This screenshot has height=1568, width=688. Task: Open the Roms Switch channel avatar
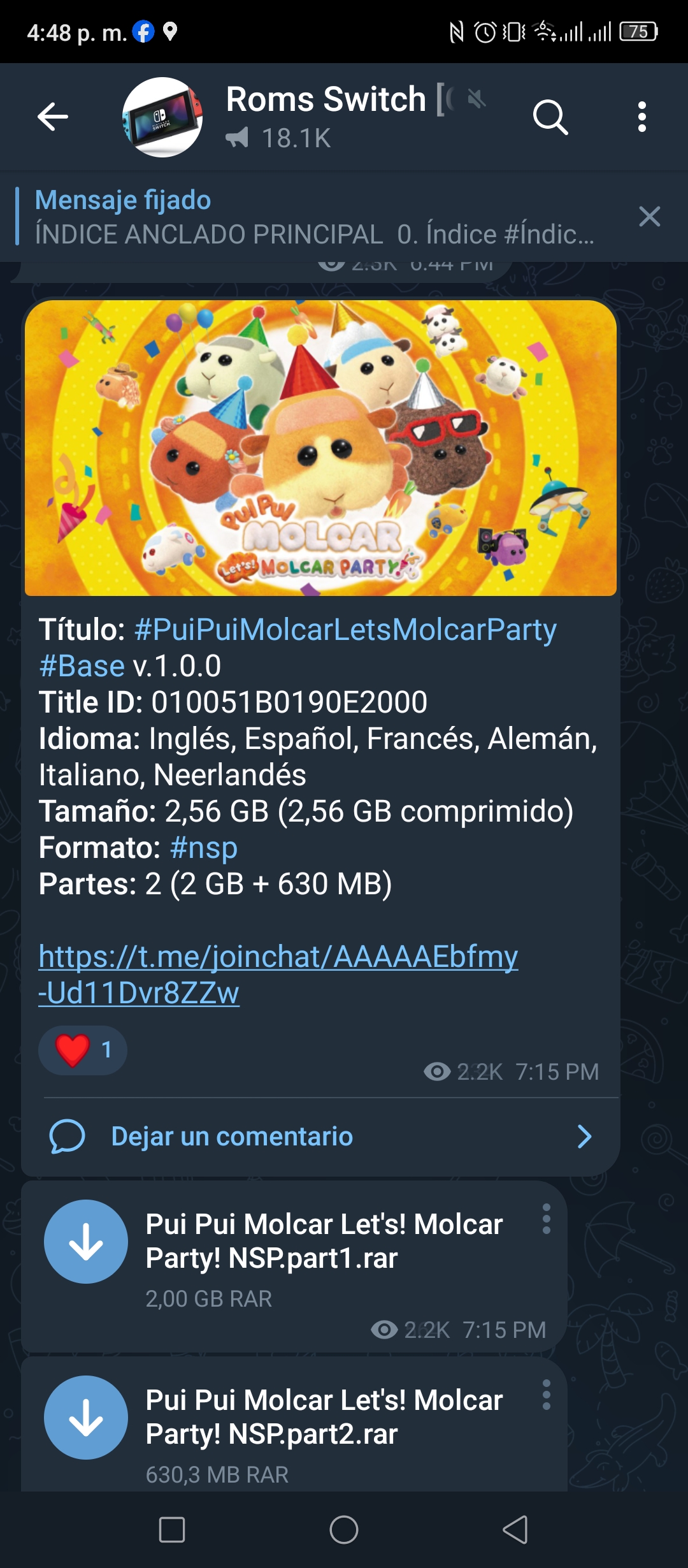tap(162, 117)
